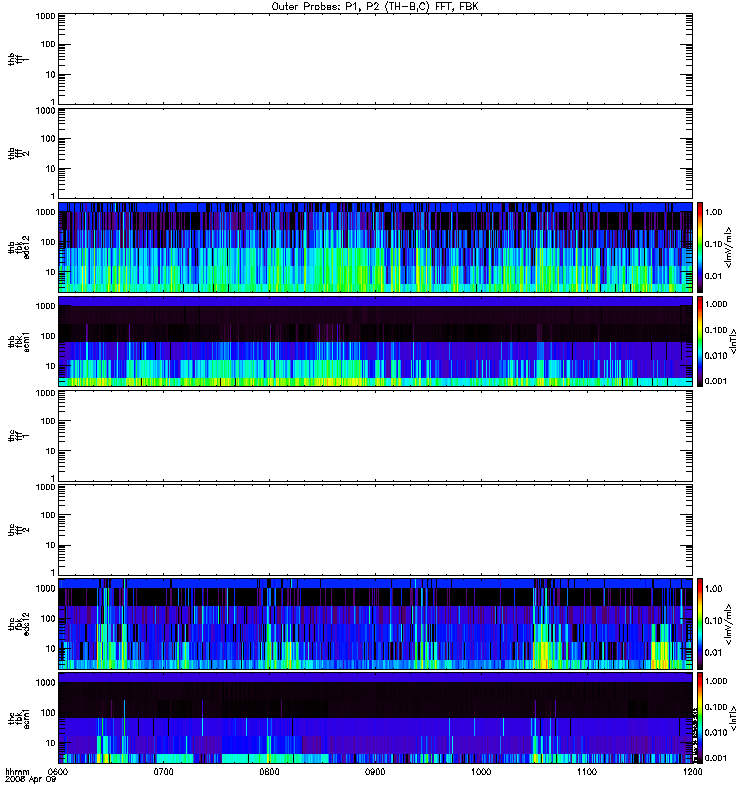Select the thc fbk edc12 color bar
Screen dimensions: 750x800
(x=700, y=623)
